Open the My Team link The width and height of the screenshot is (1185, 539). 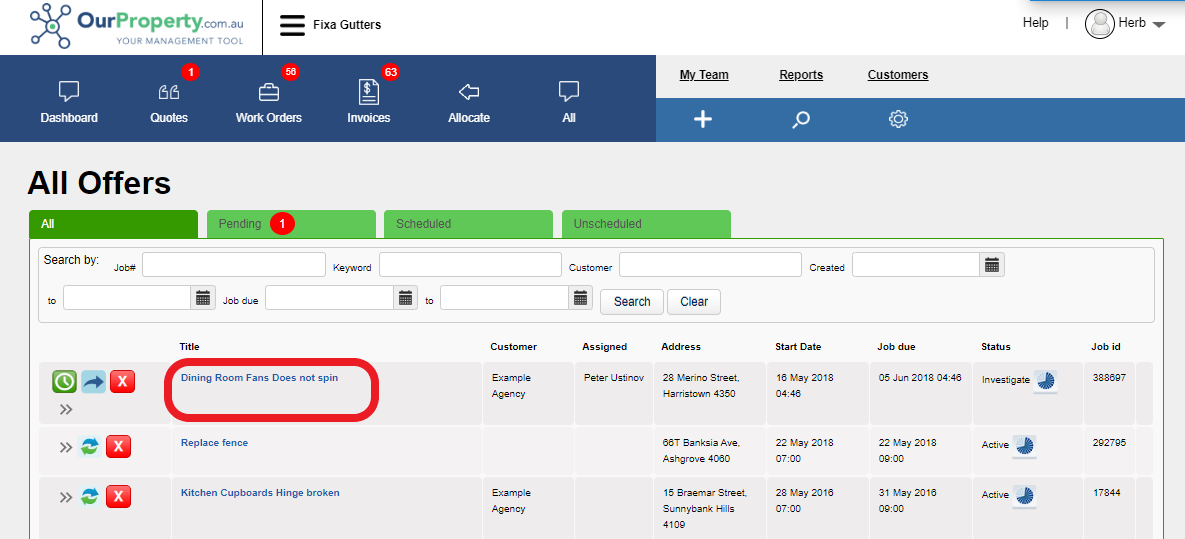[x=704, y=75]
